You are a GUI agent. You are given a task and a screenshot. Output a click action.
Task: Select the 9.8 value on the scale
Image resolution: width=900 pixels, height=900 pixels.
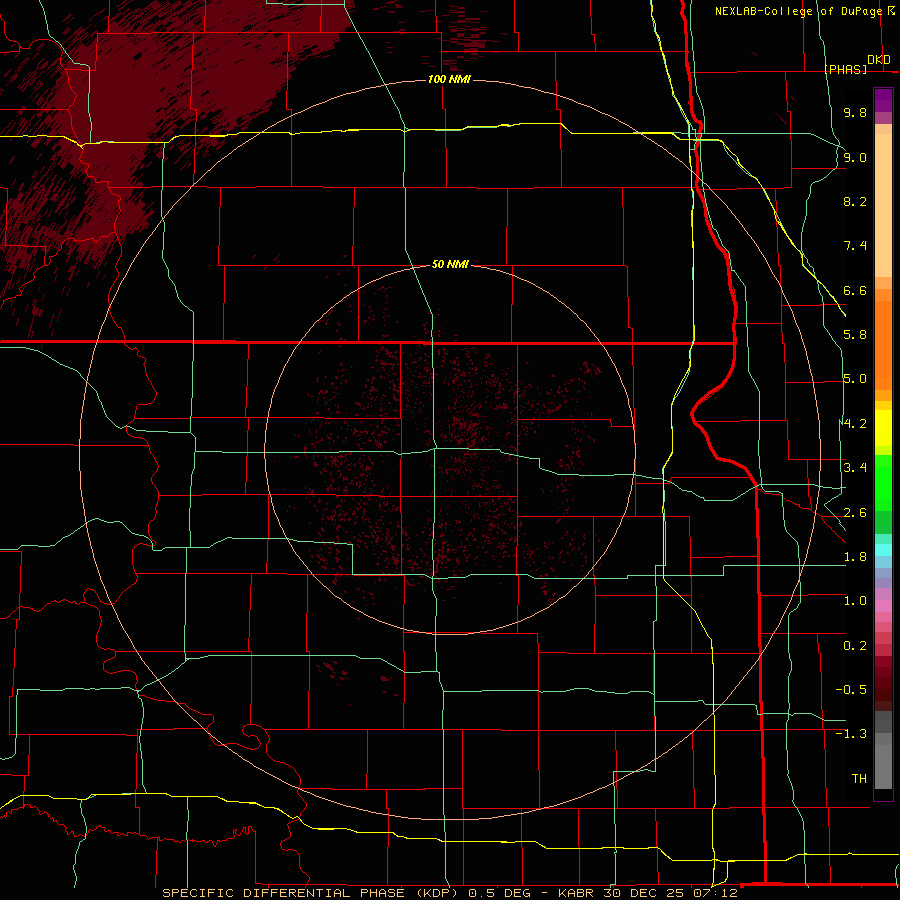click(855, 112)
